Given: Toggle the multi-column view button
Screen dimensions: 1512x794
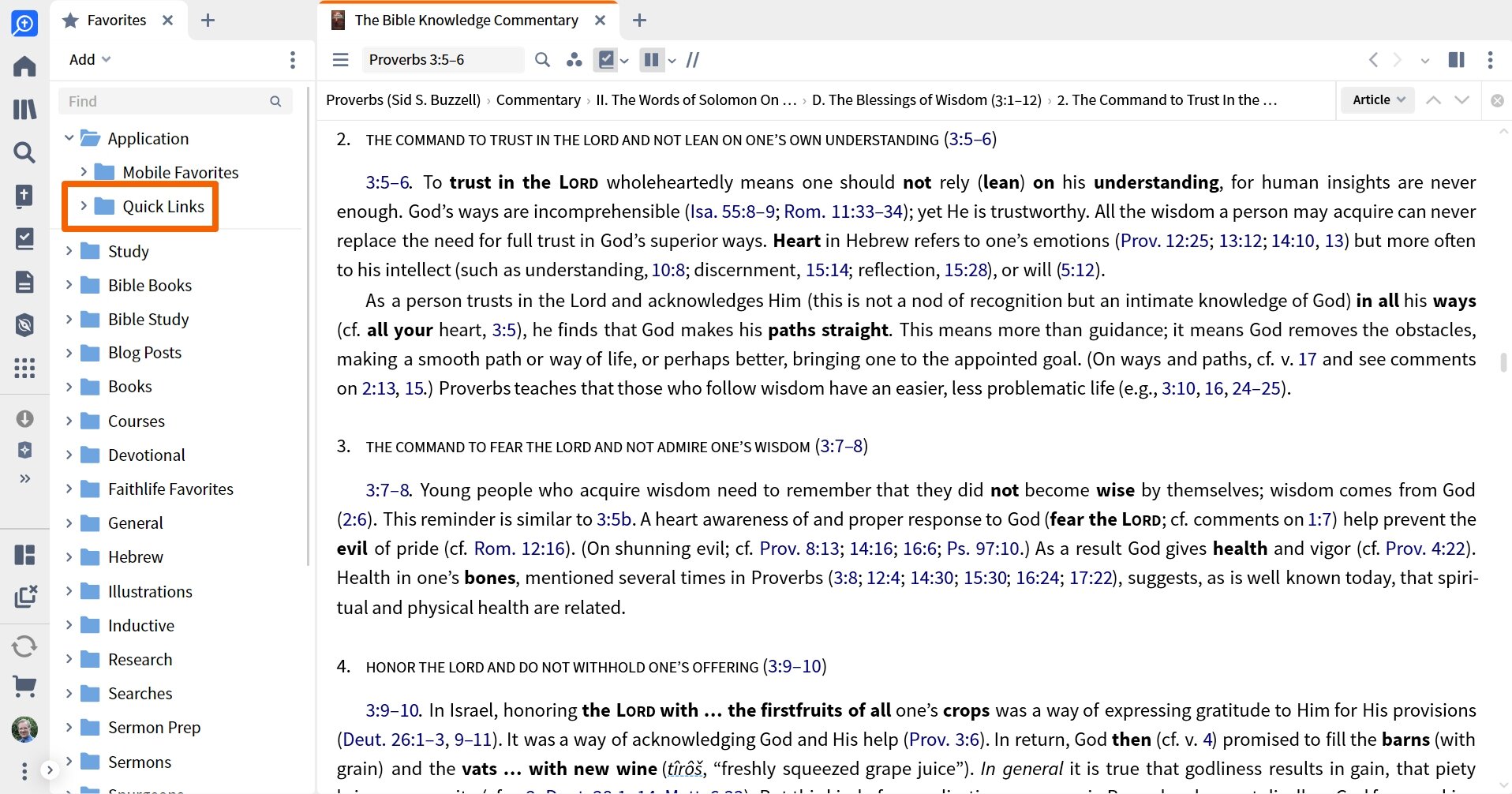Looking at the screenshot, I should pos(651,60).
